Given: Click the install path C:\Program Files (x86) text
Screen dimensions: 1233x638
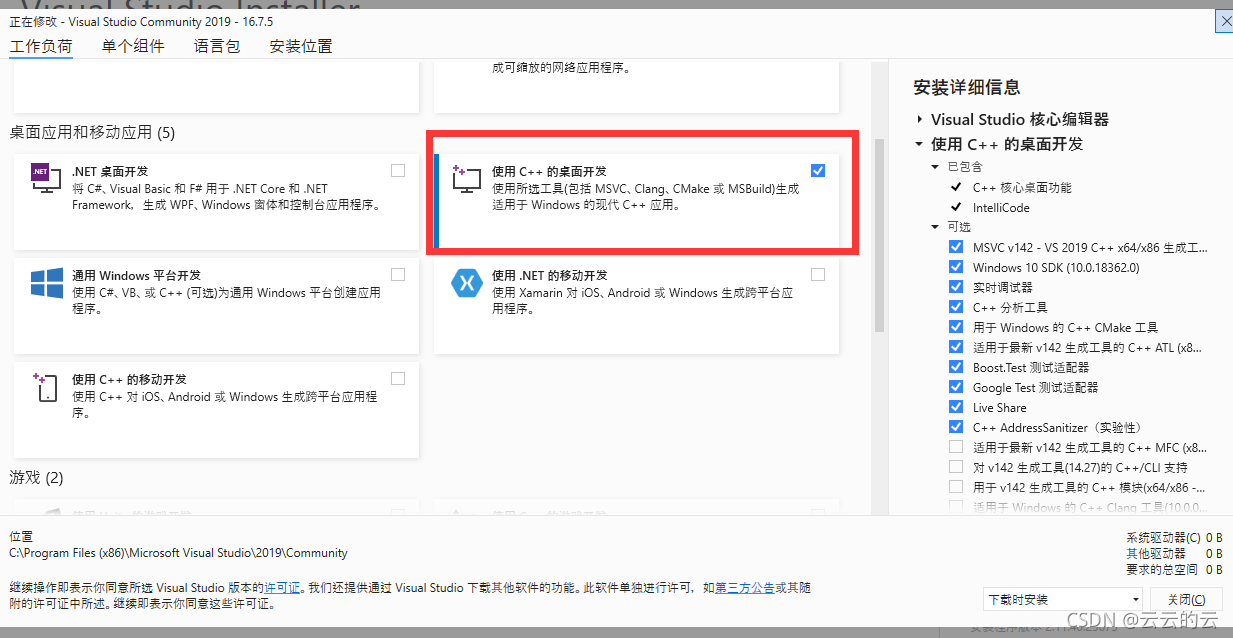Looking at the screenshot, I should click(179, 552).
